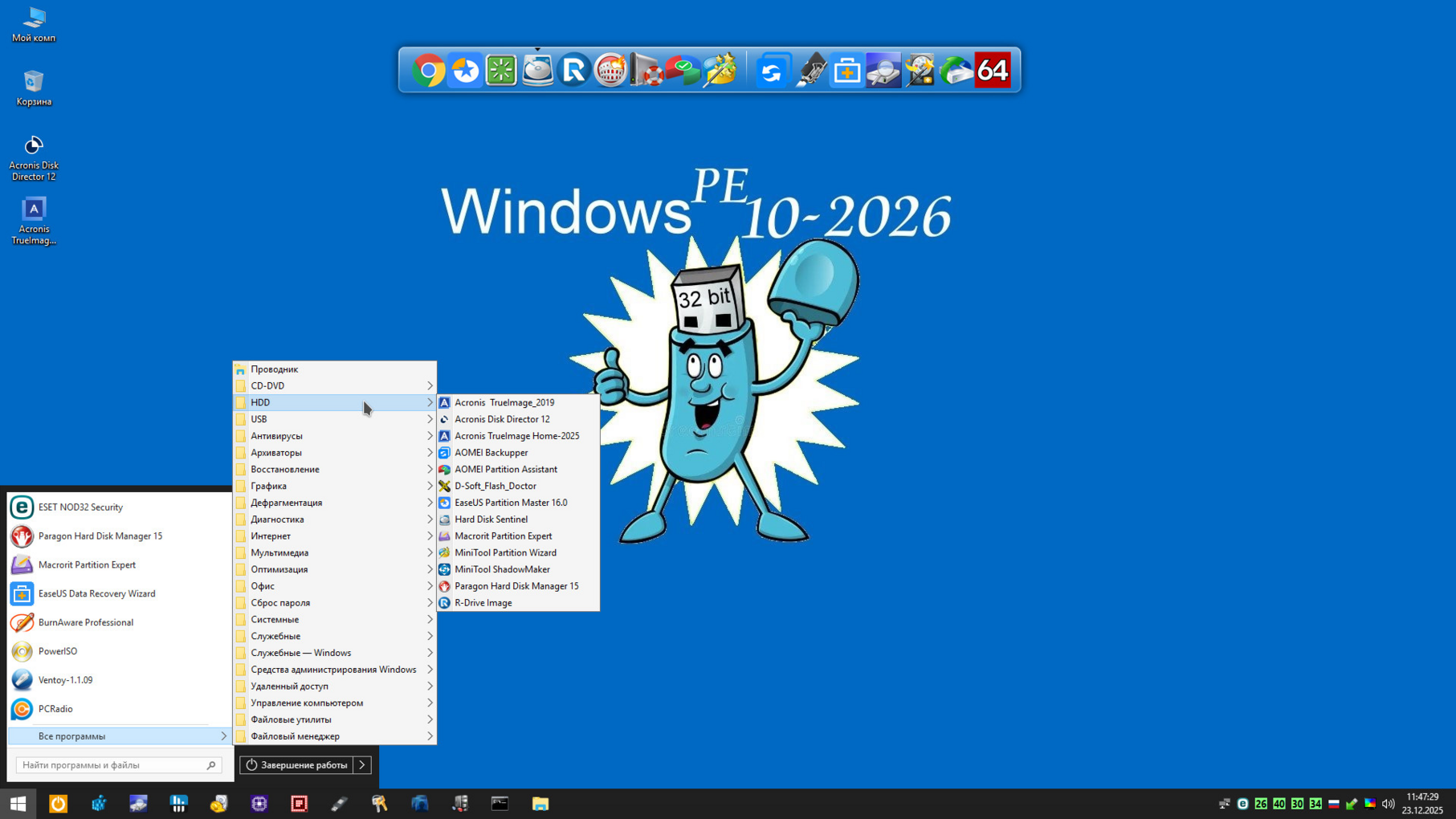Select Hard Disk Sentinel in HDD submenu
1456x819 pixels.
[x=491, y=520]
